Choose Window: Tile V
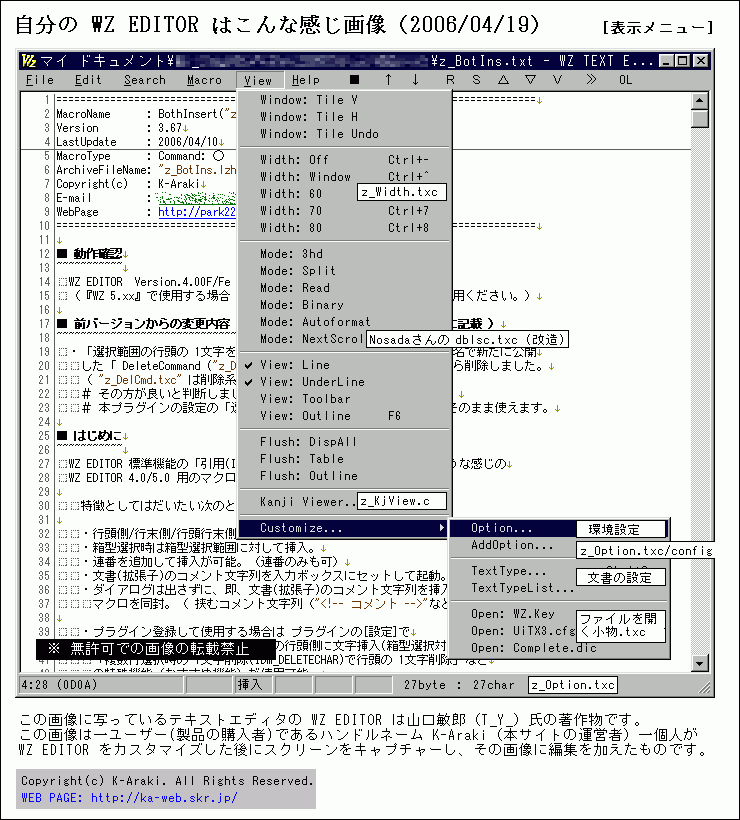 pyautogui.click(x=345, y=100)
